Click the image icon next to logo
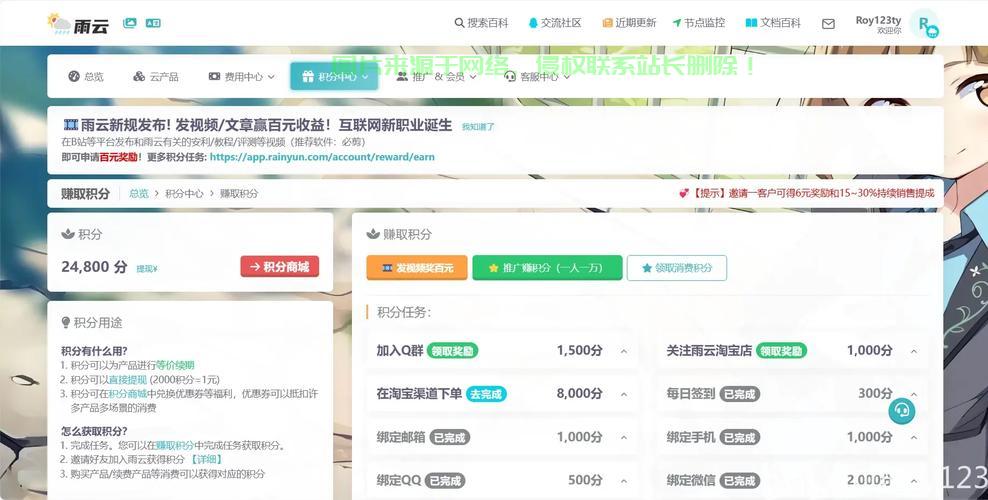The width and height of the screenshot is (988, 500). pos(129,23)
